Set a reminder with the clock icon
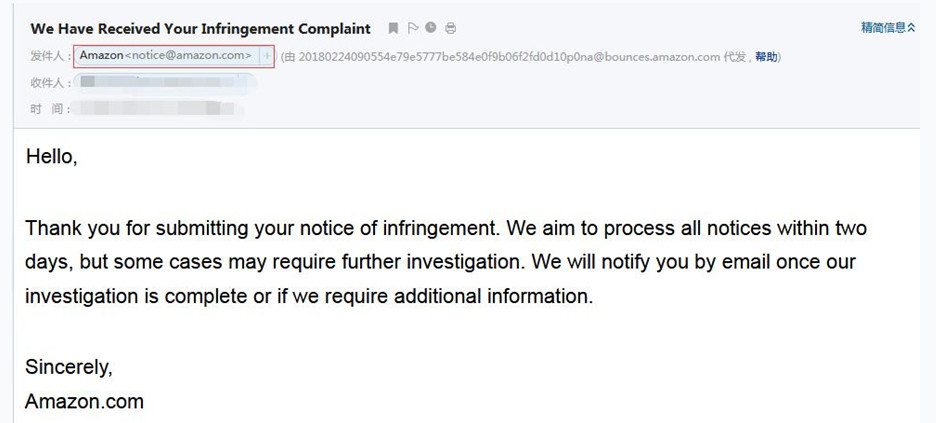Image resolution: width=936 pixels, height=423 pixels. [431, 27]
